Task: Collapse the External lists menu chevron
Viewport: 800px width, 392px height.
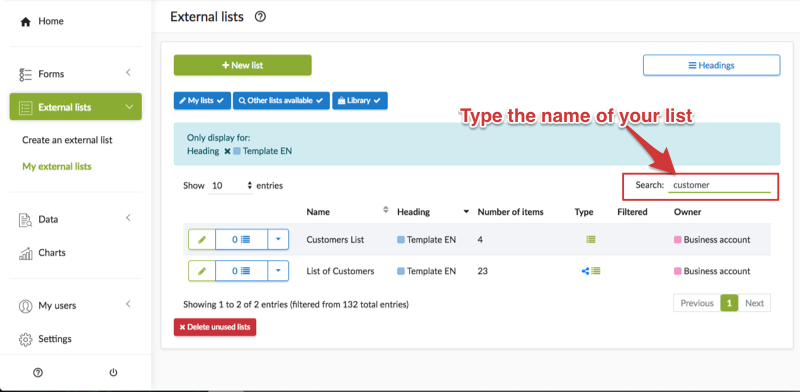Action: tap(129, 107)
